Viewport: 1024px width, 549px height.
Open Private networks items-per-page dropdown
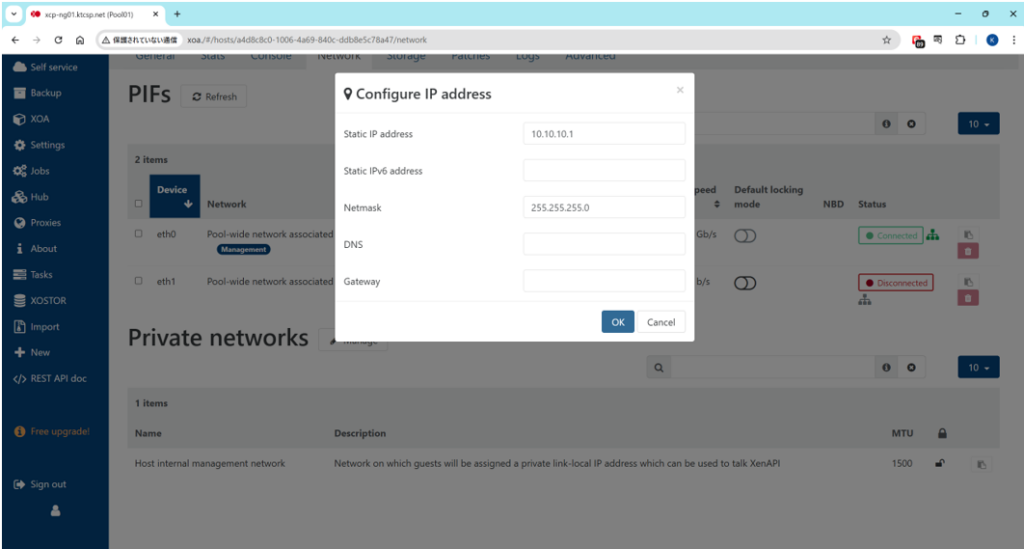tap(978, 368)
